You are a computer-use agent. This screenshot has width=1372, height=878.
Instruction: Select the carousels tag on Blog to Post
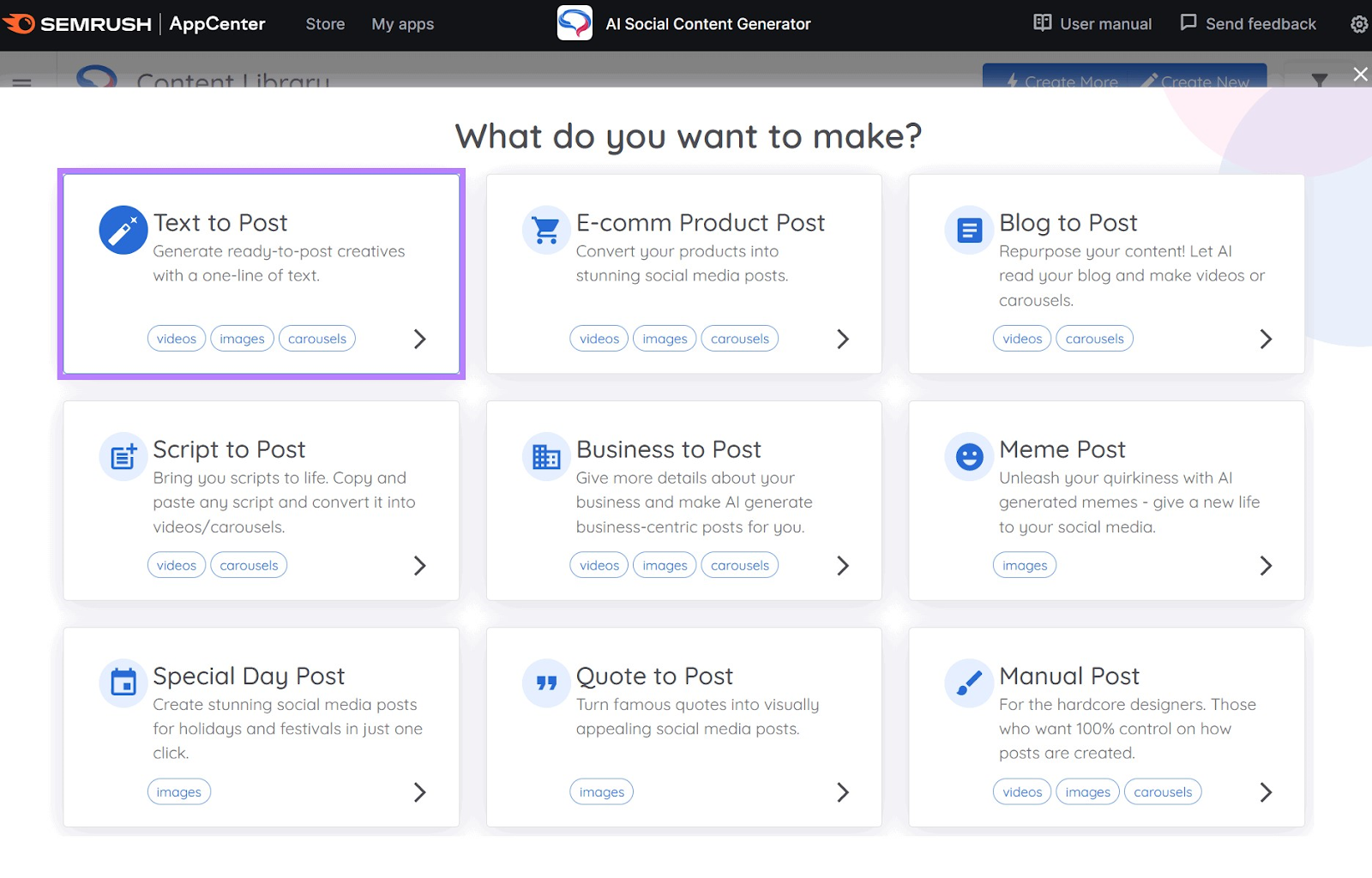click(x=1094, y=338)
